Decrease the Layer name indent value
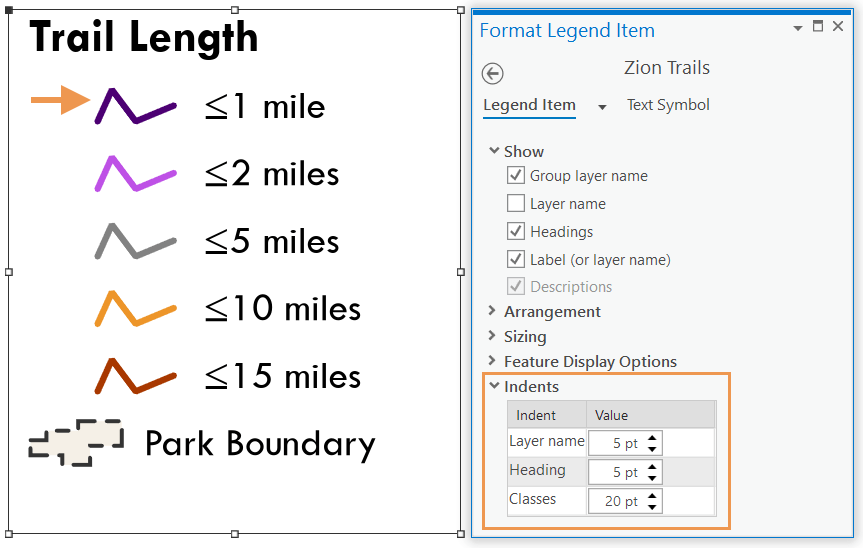Screen dimensions: 863x548 point(652,449)
